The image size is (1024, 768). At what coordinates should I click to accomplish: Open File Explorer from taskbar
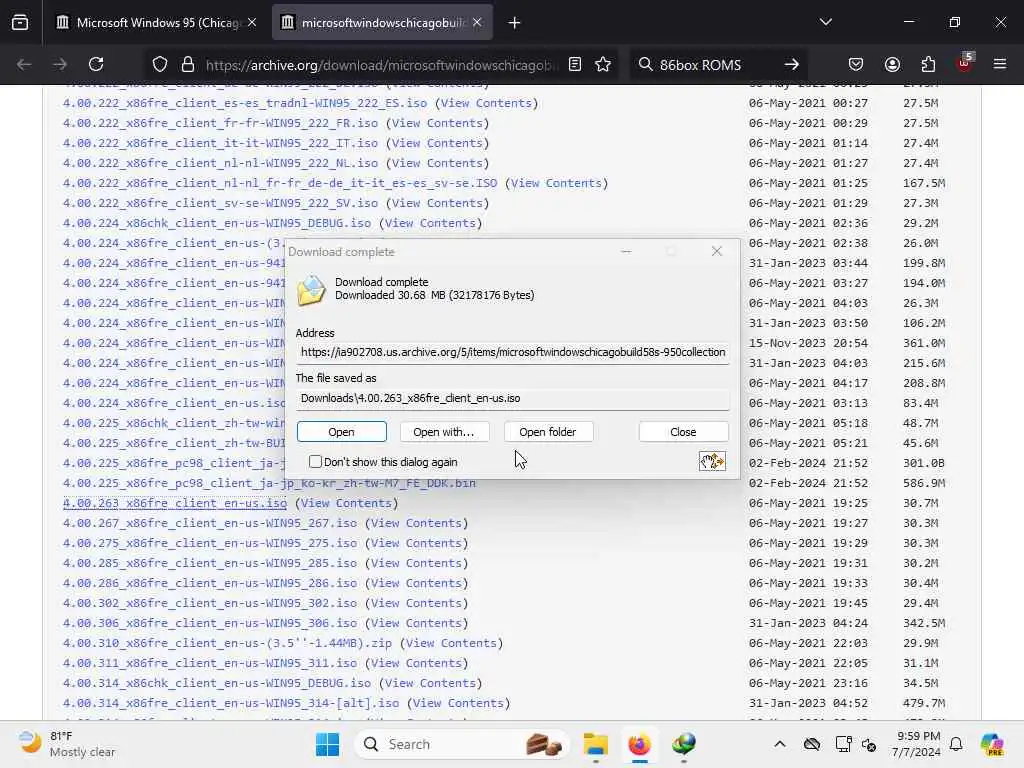[596, 744]
